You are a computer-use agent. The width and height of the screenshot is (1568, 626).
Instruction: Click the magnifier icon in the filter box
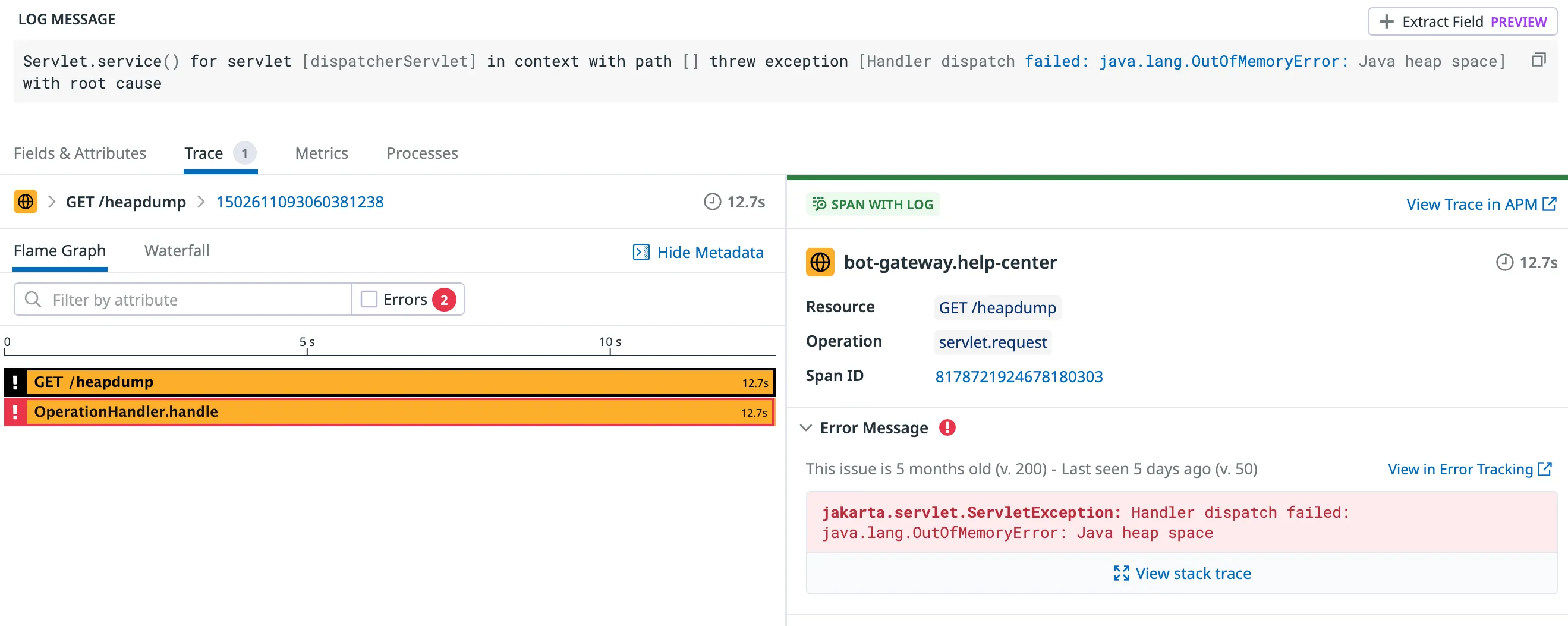[x=33, y=300]
